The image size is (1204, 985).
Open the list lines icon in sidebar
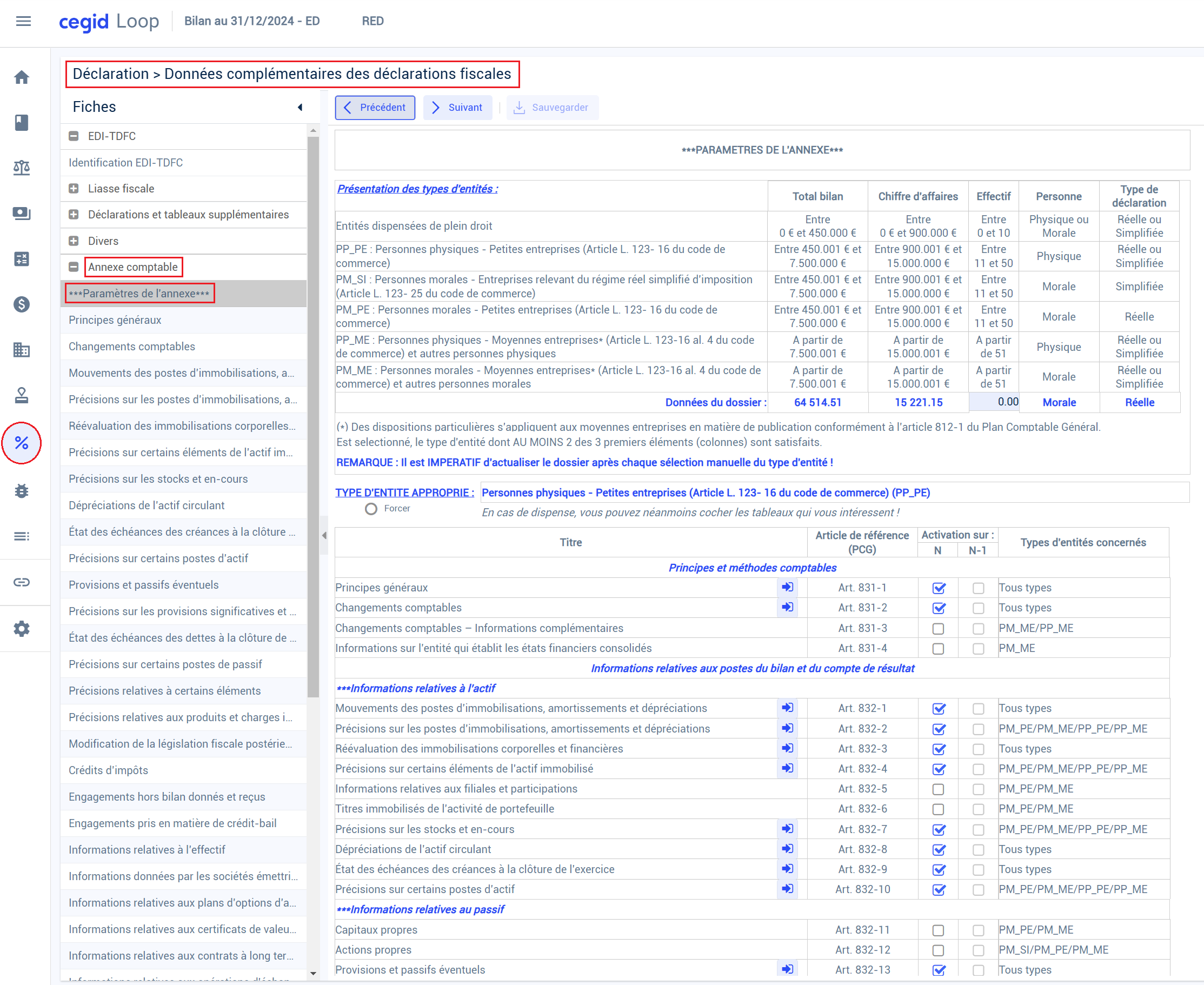click(x=22, y=536)
